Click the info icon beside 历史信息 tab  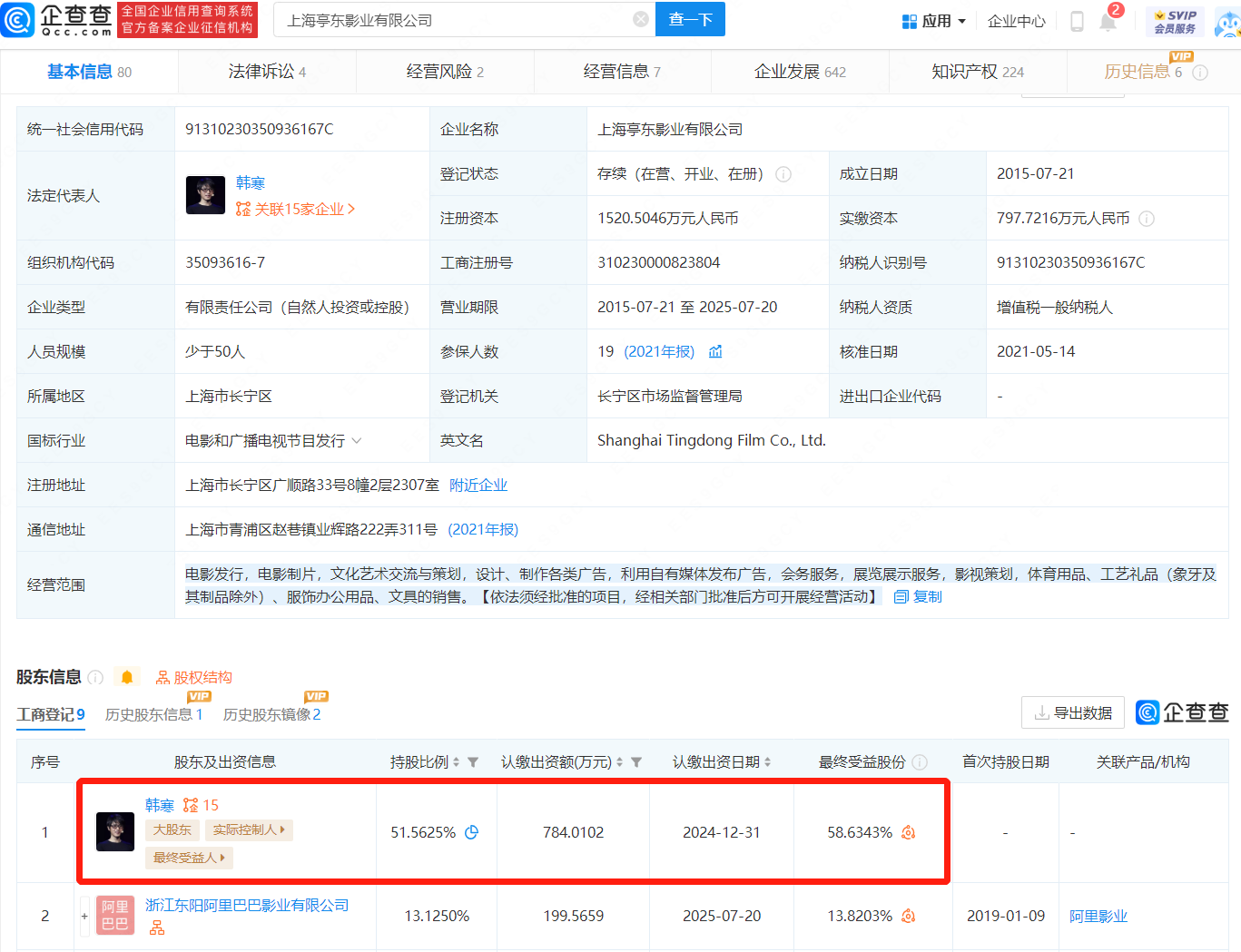[1200, 73]
